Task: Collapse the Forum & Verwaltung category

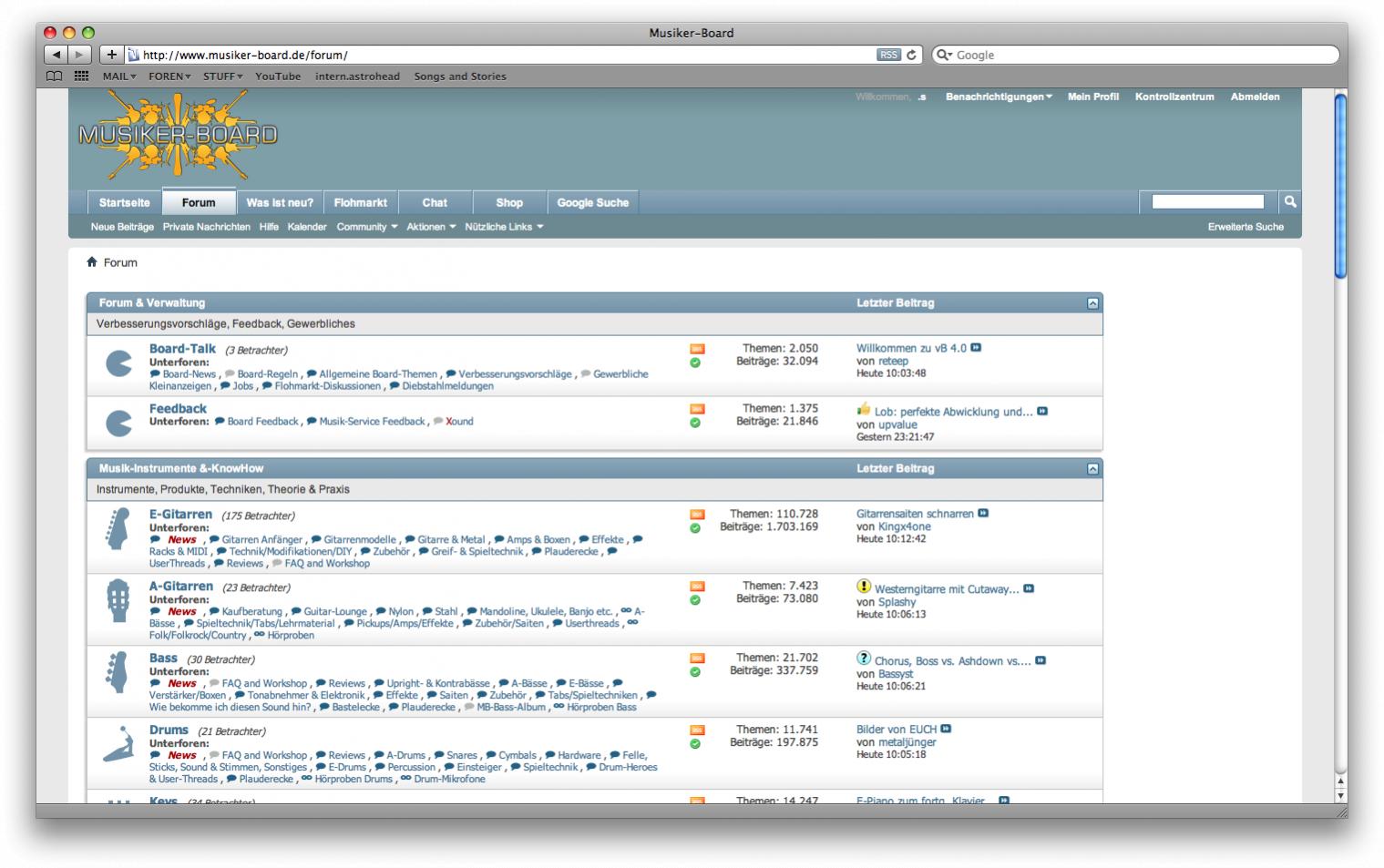Action: 1092,303
